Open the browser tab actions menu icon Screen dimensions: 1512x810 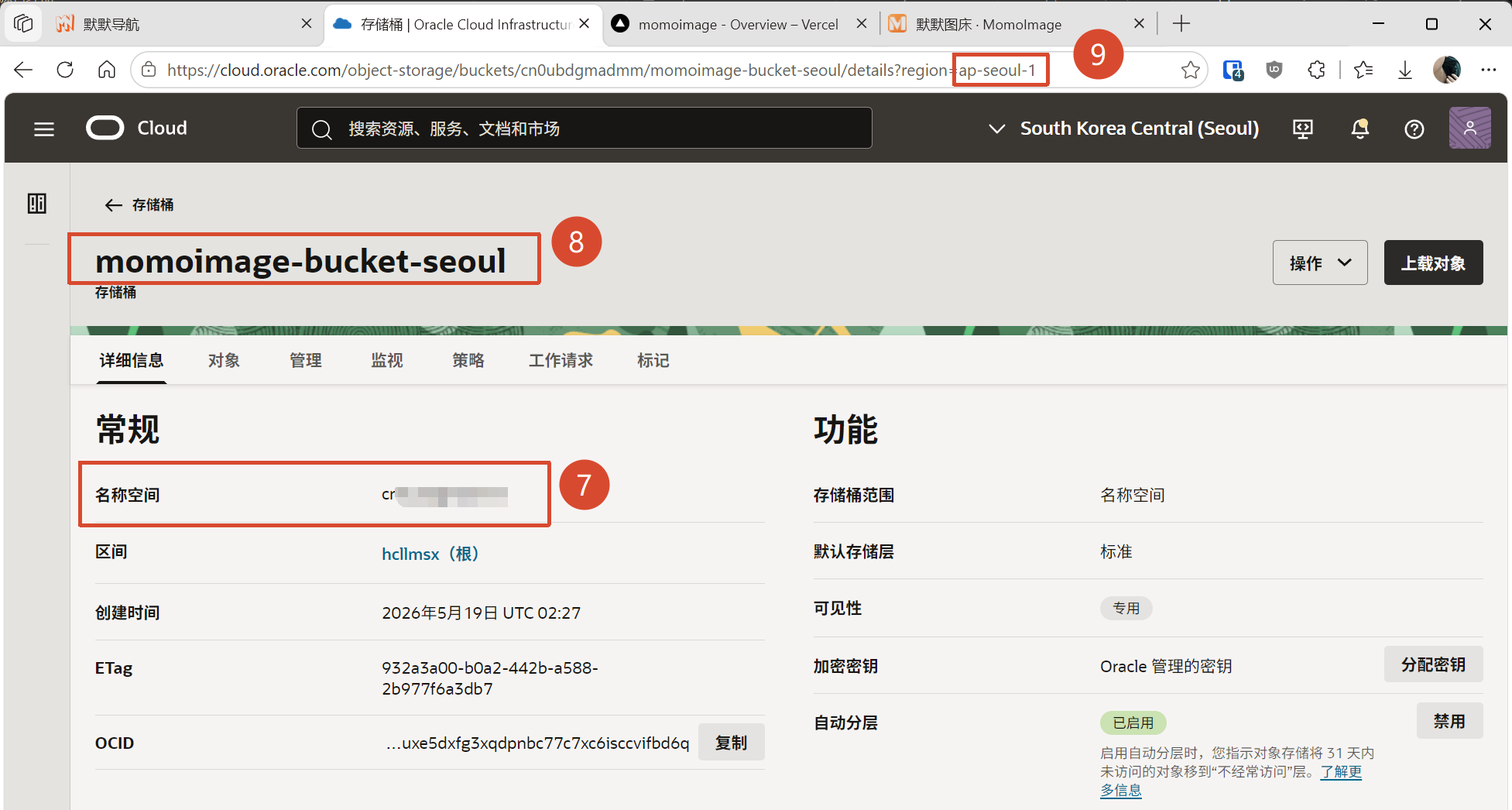click(x=23, y=24)
